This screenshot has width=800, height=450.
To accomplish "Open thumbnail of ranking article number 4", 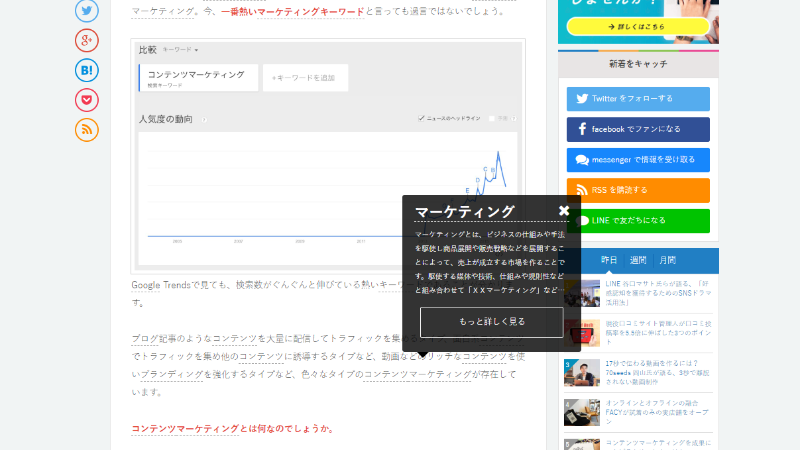I will [582, 412].
